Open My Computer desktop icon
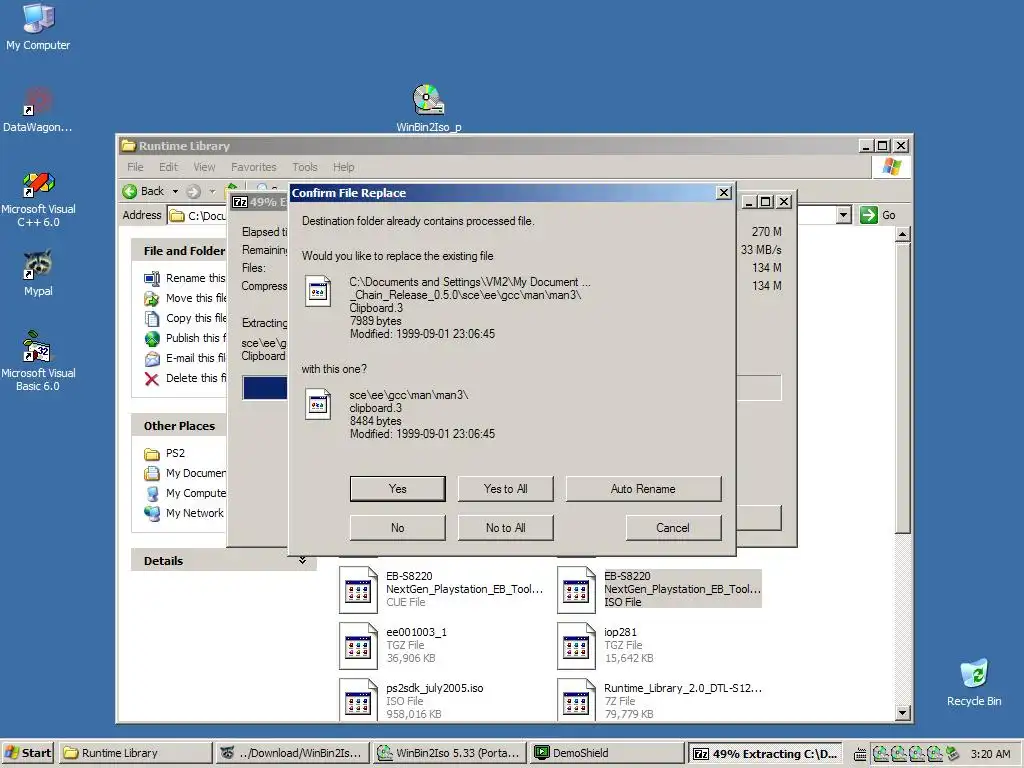Image resolution: width=1024 pixels, height=768 pixels. coord(38,26)
